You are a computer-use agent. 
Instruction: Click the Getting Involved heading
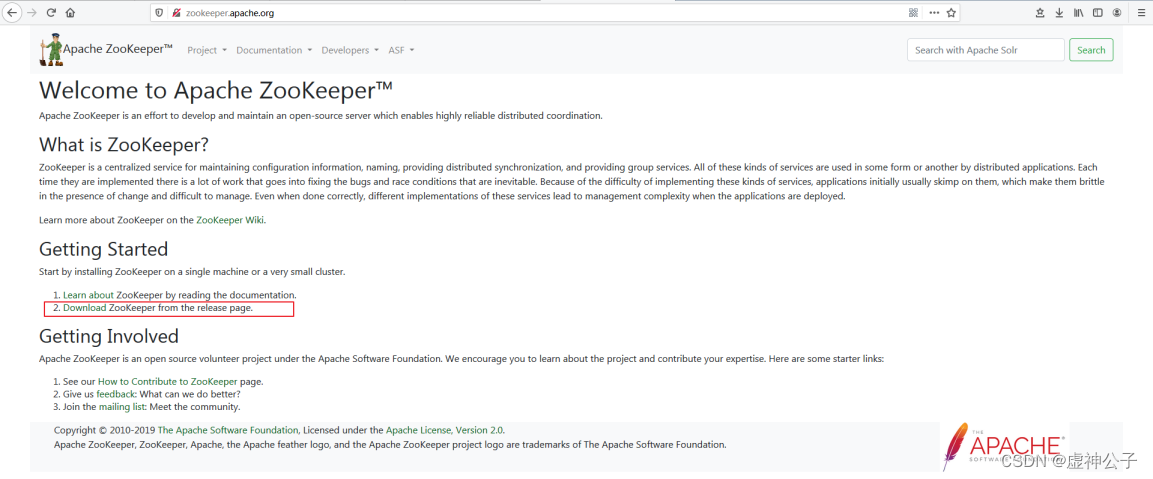pos(109,337)
